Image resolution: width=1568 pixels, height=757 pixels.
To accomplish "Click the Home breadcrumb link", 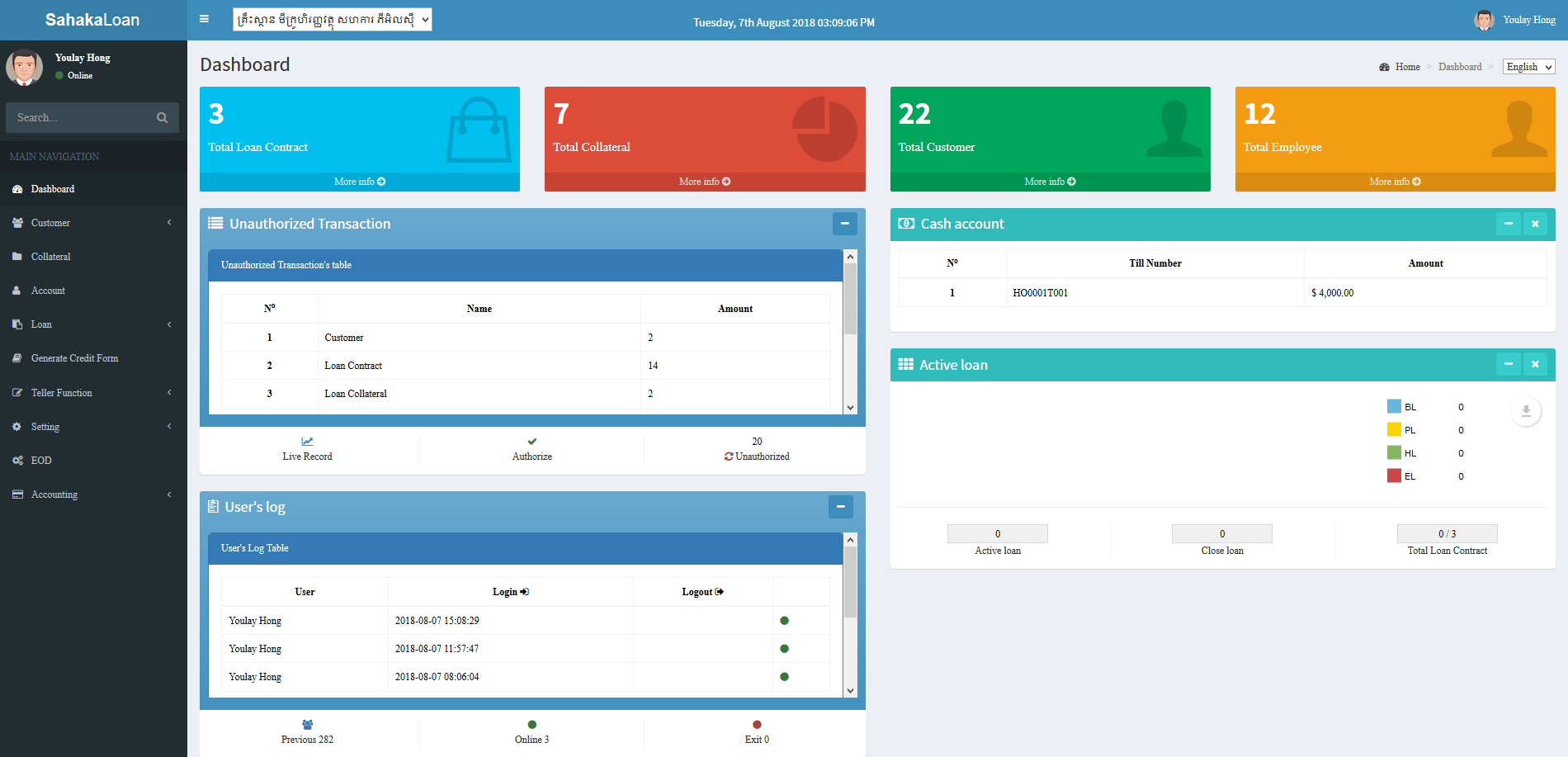I will [1407, 67].
